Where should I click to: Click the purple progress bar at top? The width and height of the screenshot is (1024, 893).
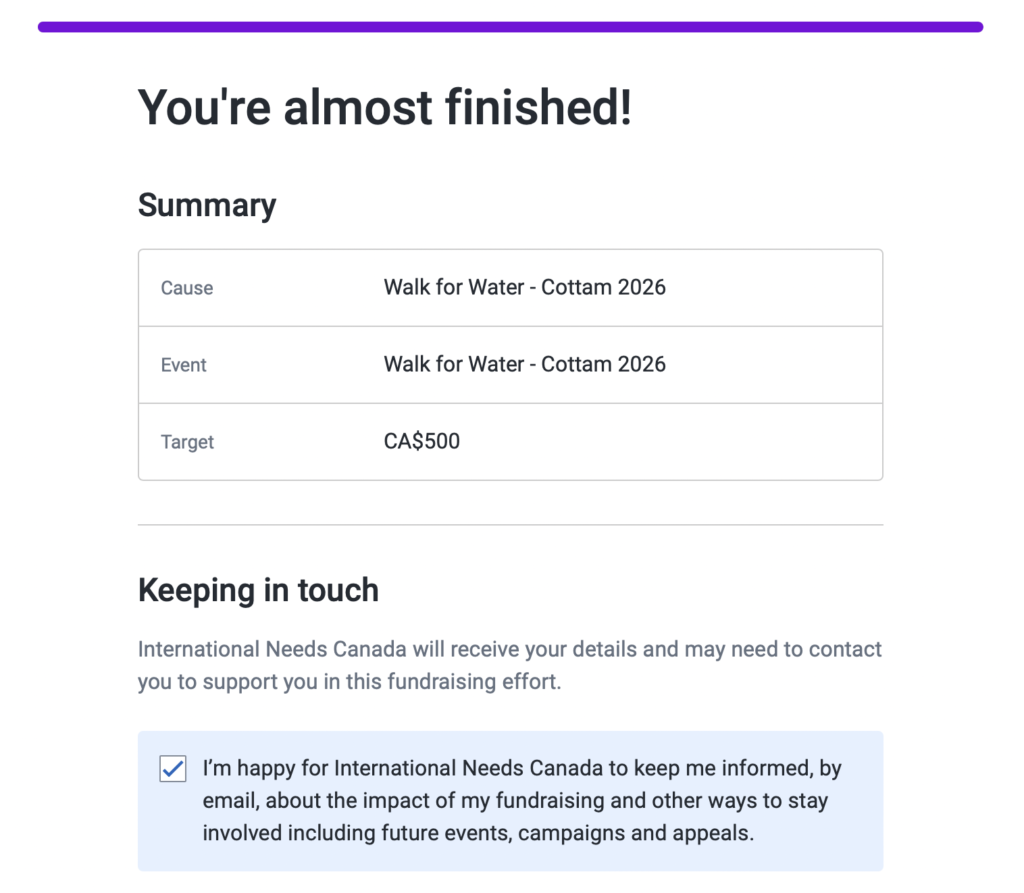pos(510,27)
